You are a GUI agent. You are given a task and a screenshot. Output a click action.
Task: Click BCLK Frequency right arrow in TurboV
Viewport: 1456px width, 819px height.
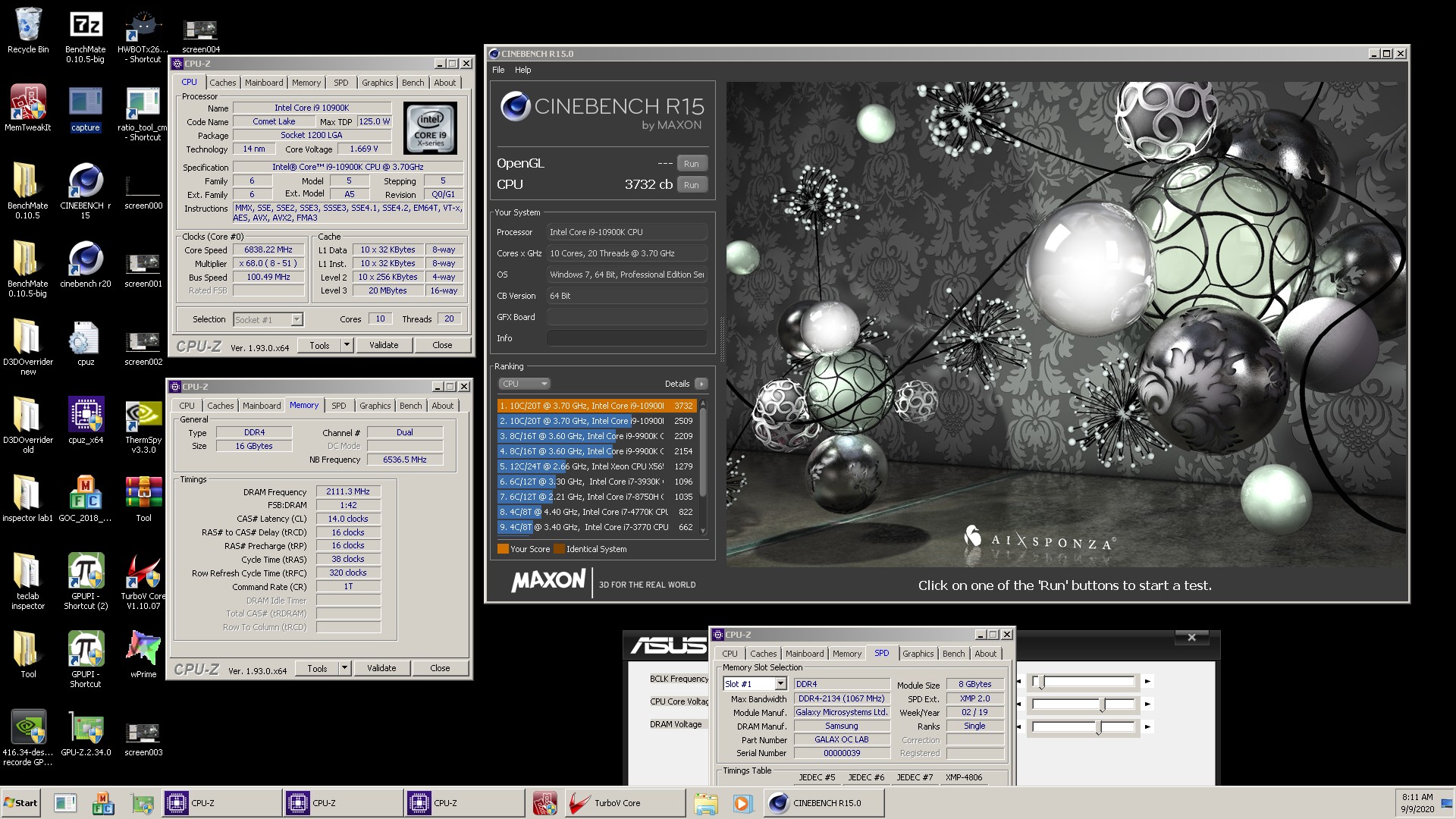[1147, 682]
